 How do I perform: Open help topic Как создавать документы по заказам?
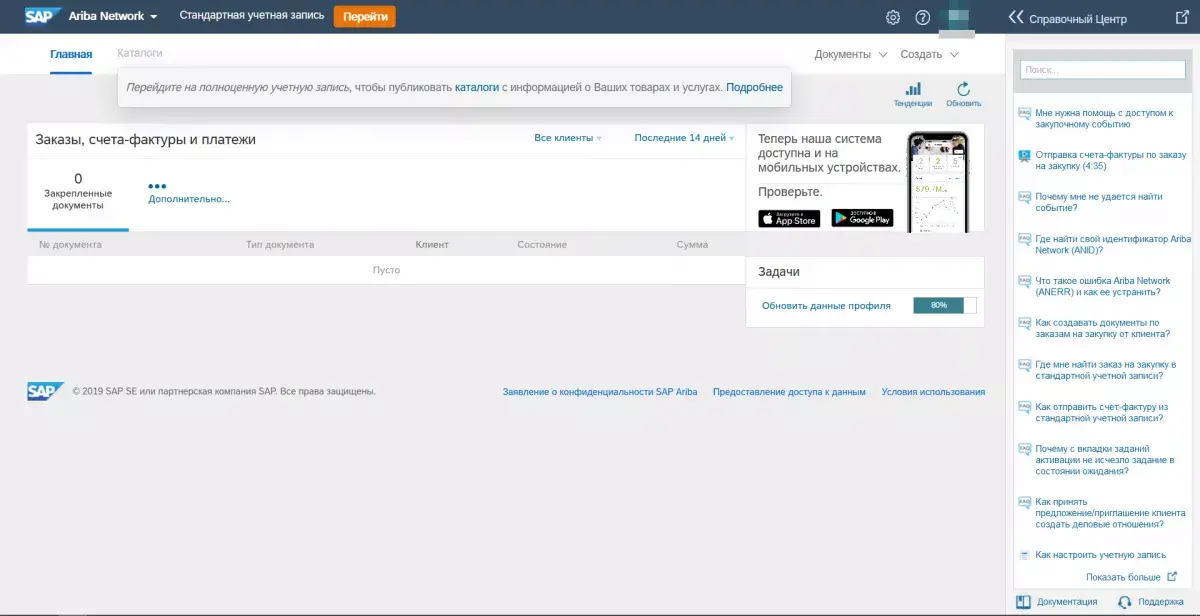1102,329
